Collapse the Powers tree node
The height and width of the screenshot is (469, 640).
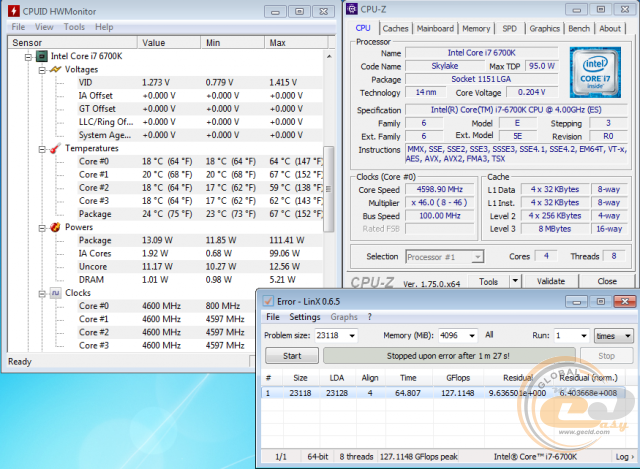tap(42, 228)
